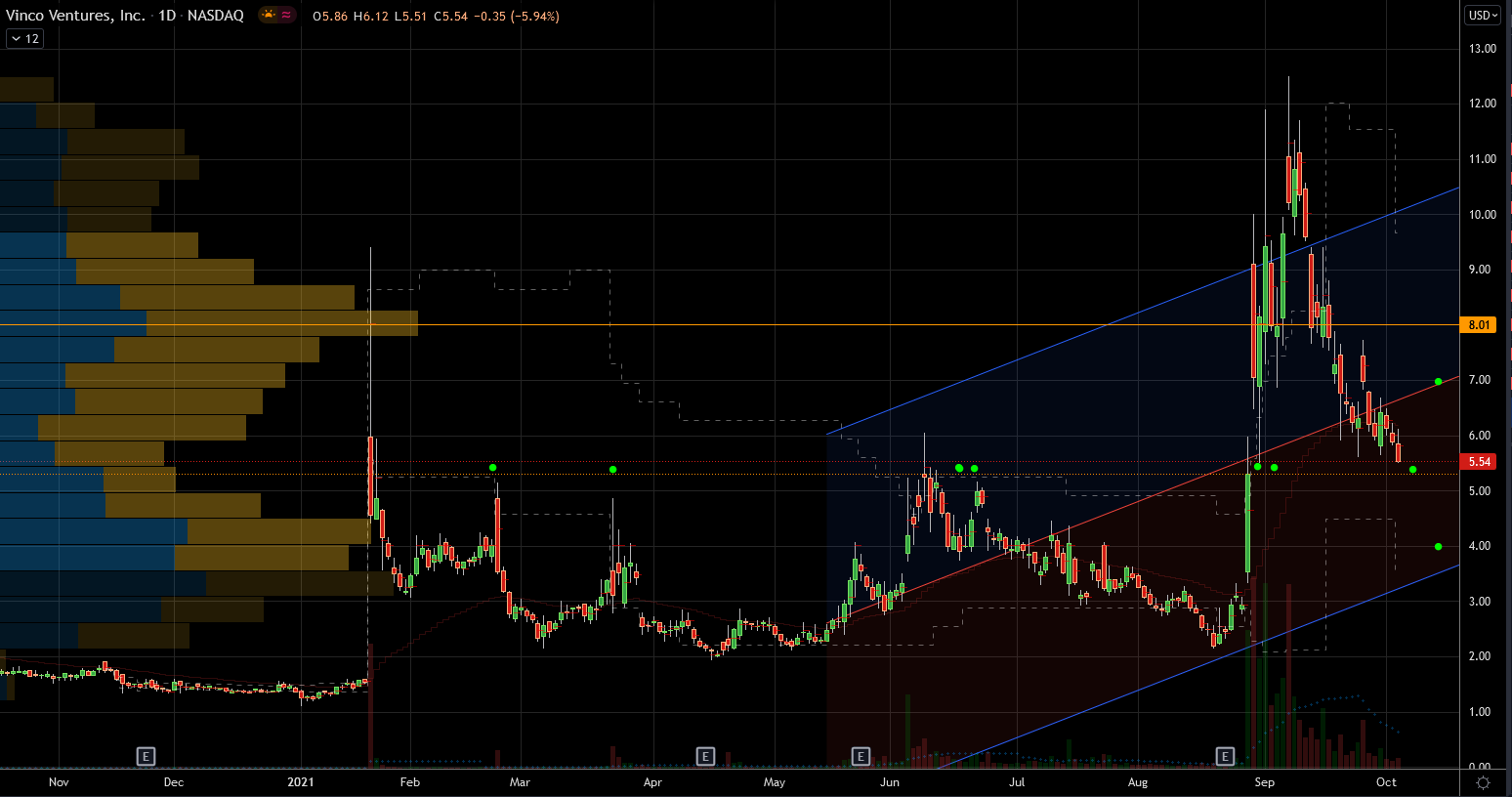
Task: Open the earnings 'E' marker before June
Action: [861, 756]
